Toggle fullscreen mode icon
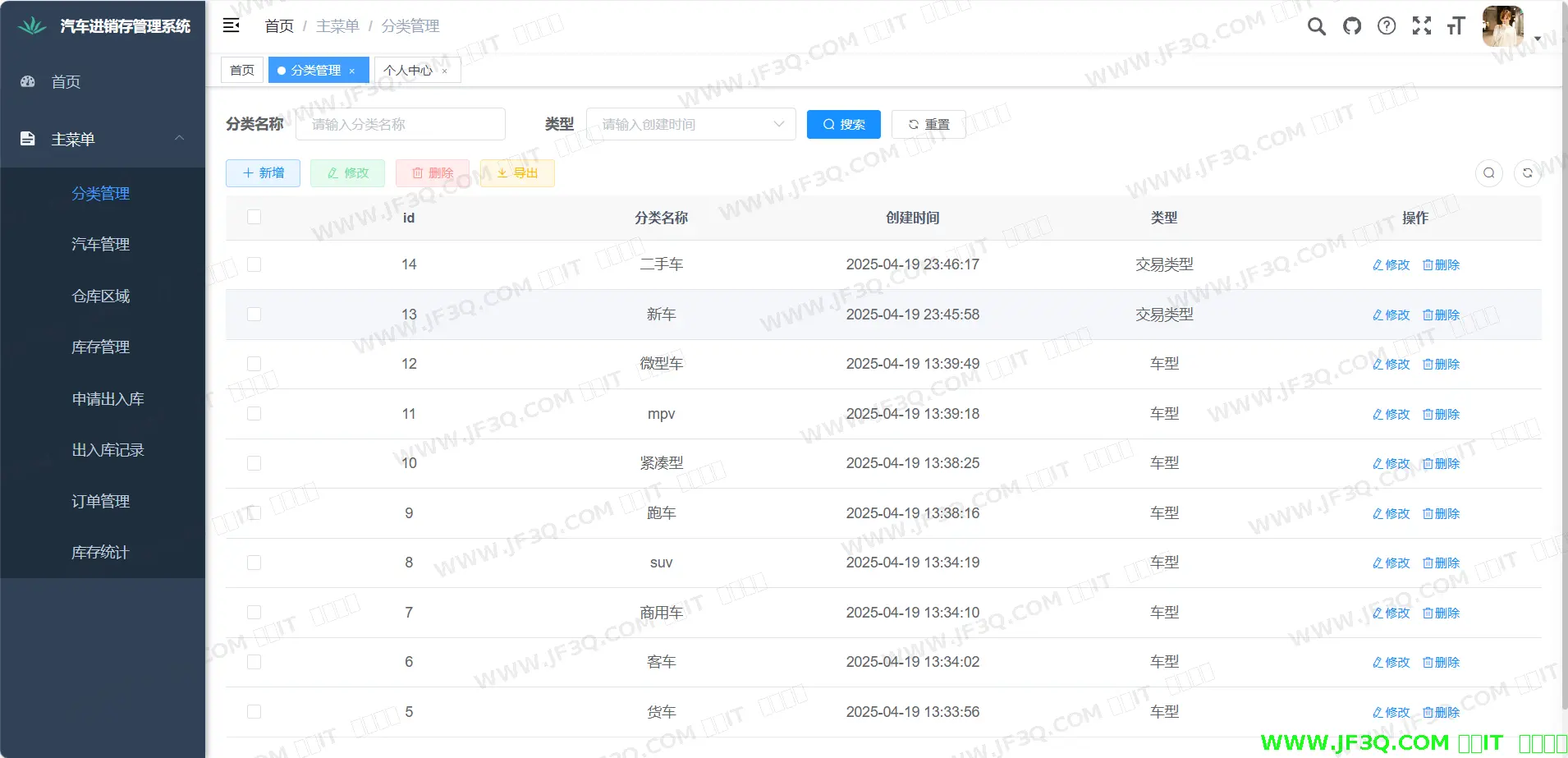This screenshot has width=1568, height=758. pyautogui.click(x=1421, y=26)
